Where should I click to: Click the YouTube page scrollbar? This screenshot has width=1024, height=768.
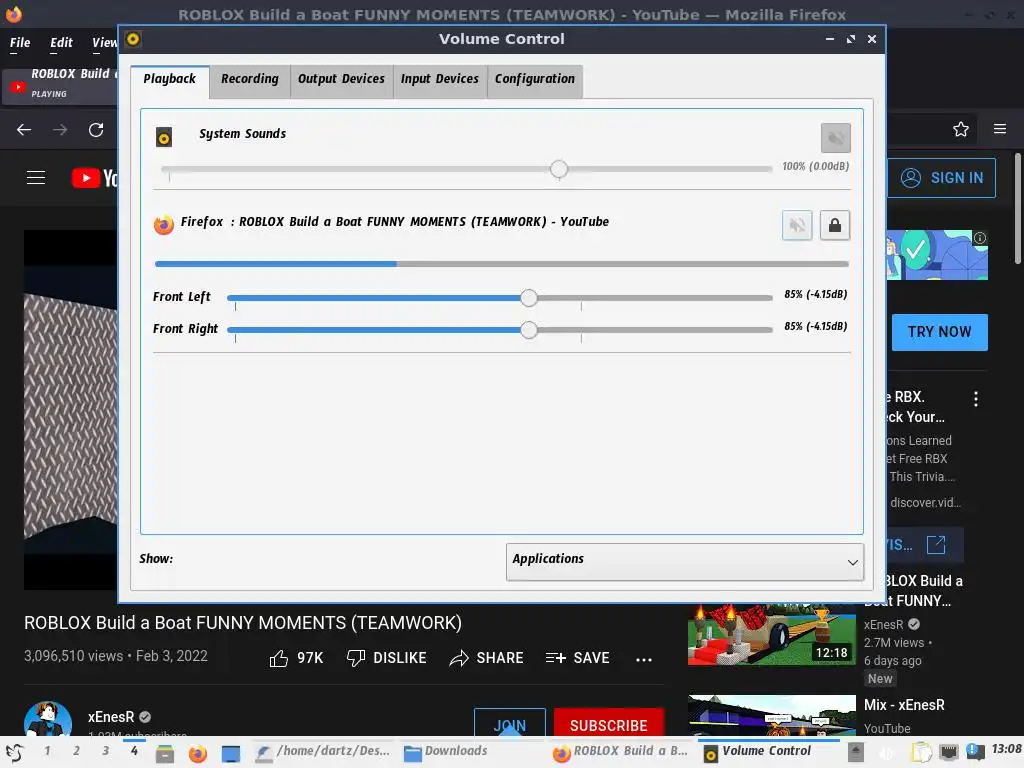pos(1017,209)
